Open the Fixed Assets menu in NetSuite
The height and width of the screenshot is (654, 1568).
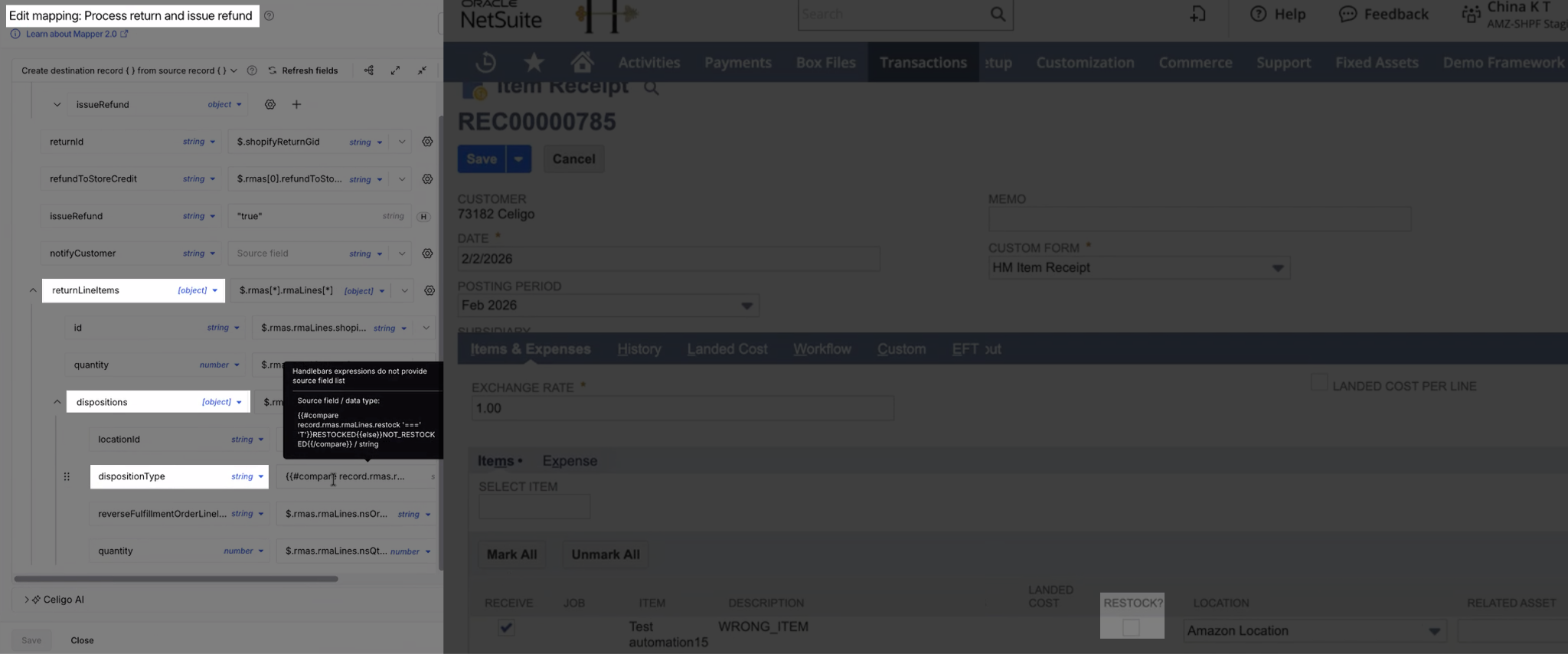point(1377,63)
